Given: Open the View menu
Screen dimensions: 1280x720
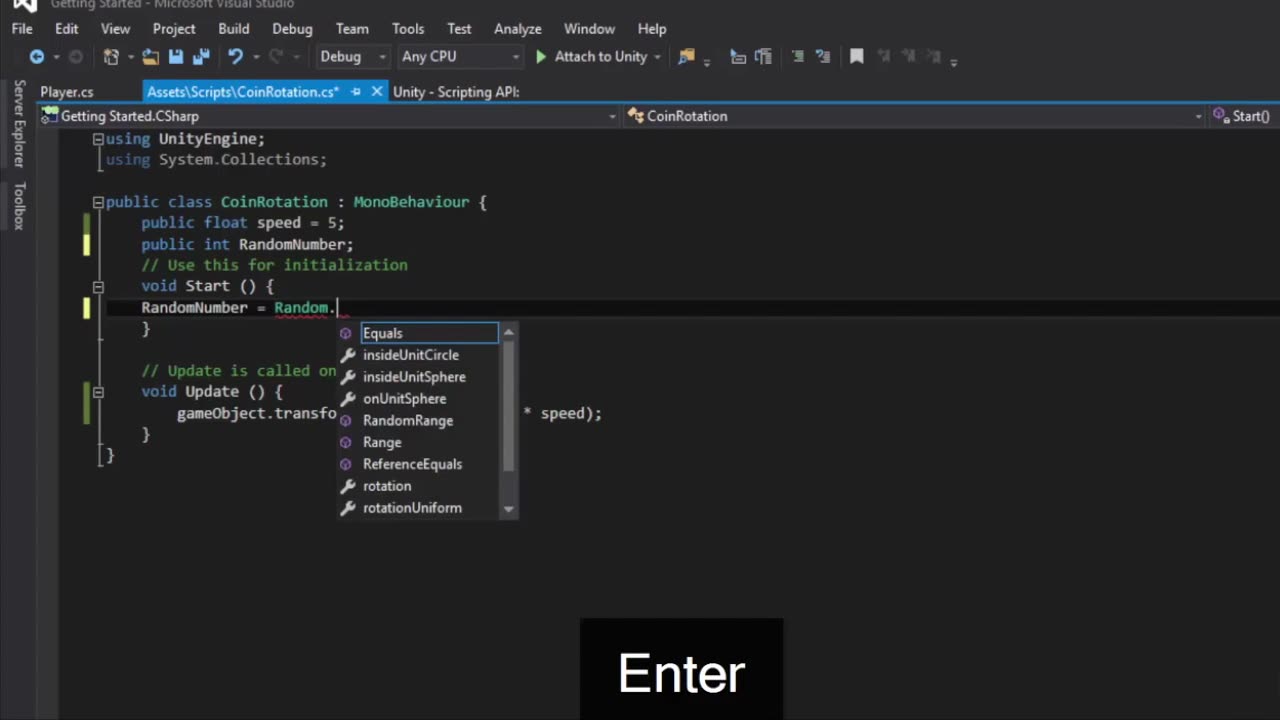Looking at the screenshot, I should point(115,29).
